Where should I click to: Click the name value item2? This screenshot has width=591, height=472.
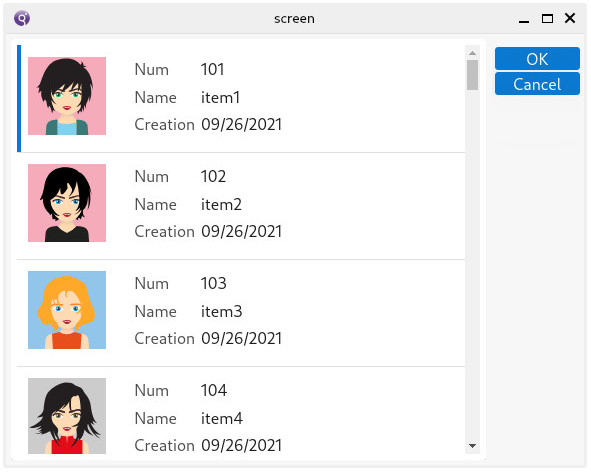221,205
